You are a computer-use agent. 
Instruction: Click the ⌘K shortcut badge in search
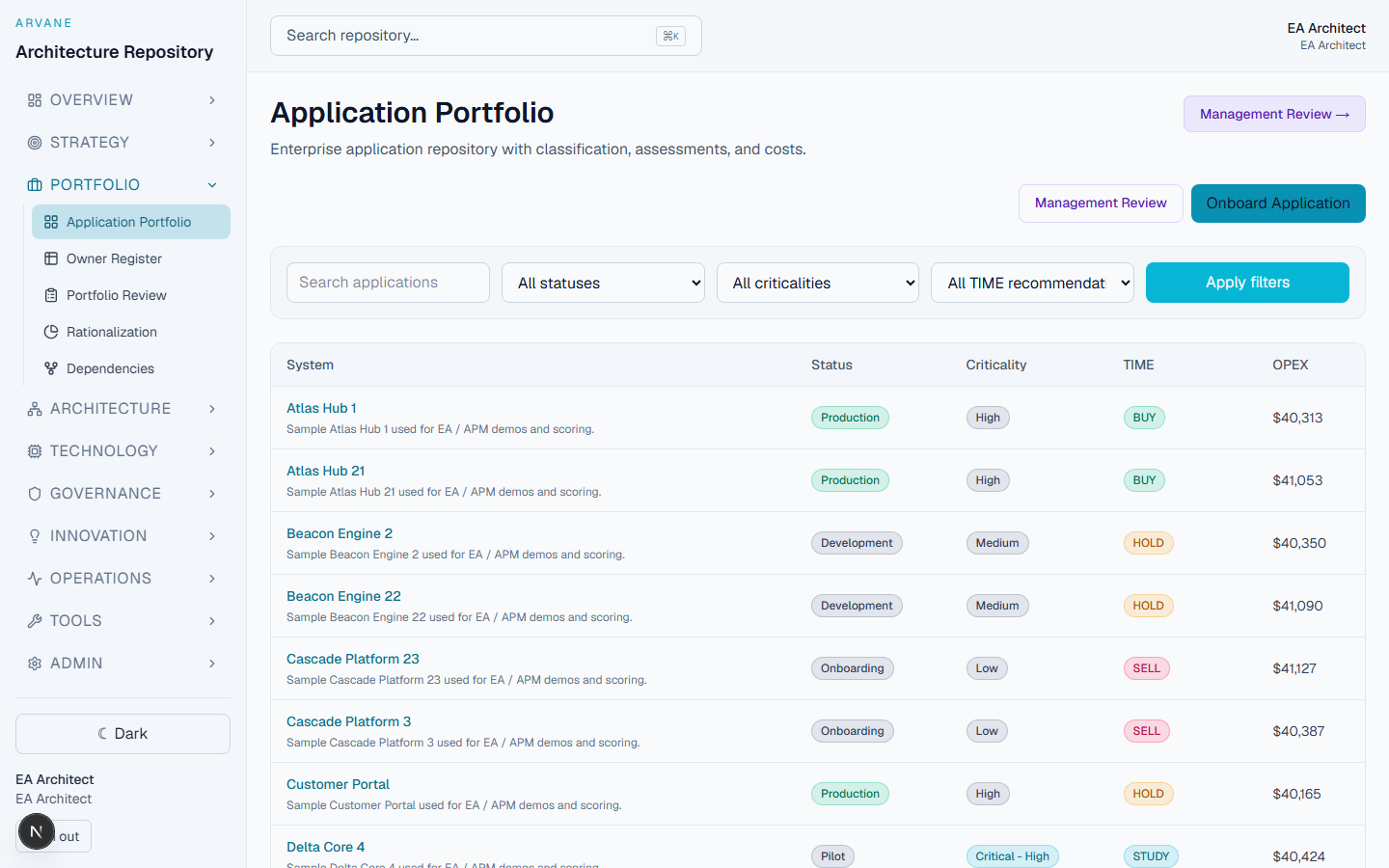point(670,36)
